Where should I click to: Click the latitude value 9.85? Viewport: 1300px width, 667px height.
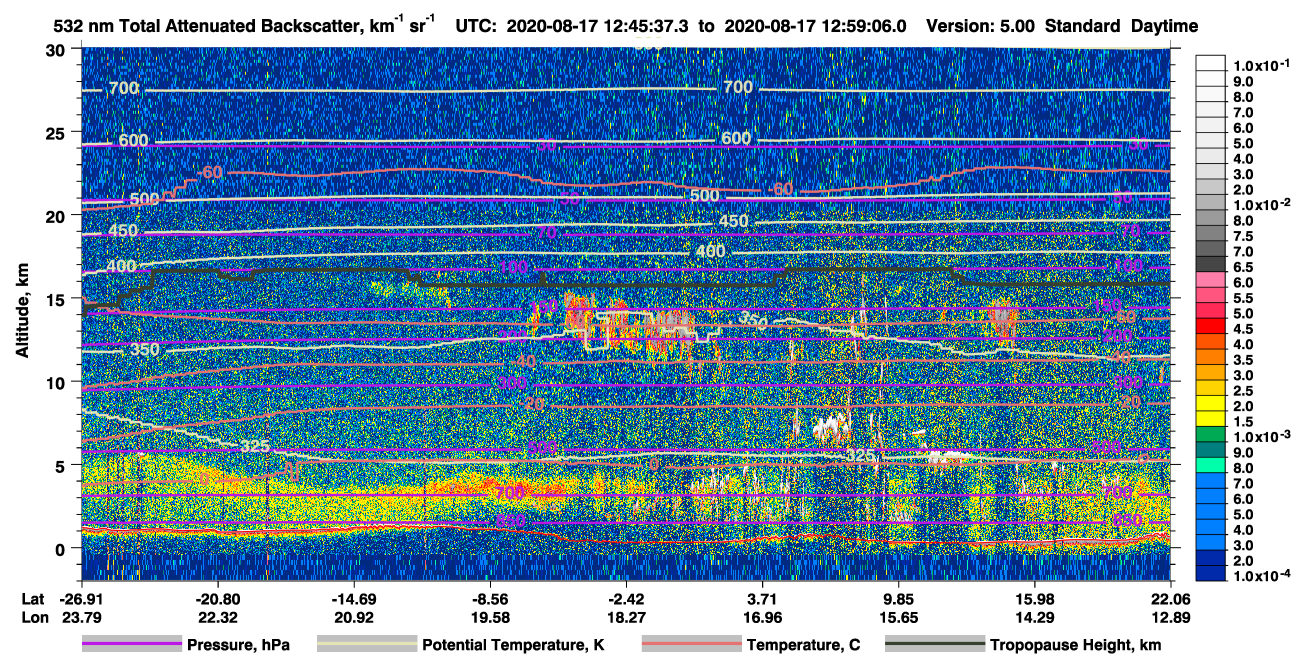tap(898, 598)
